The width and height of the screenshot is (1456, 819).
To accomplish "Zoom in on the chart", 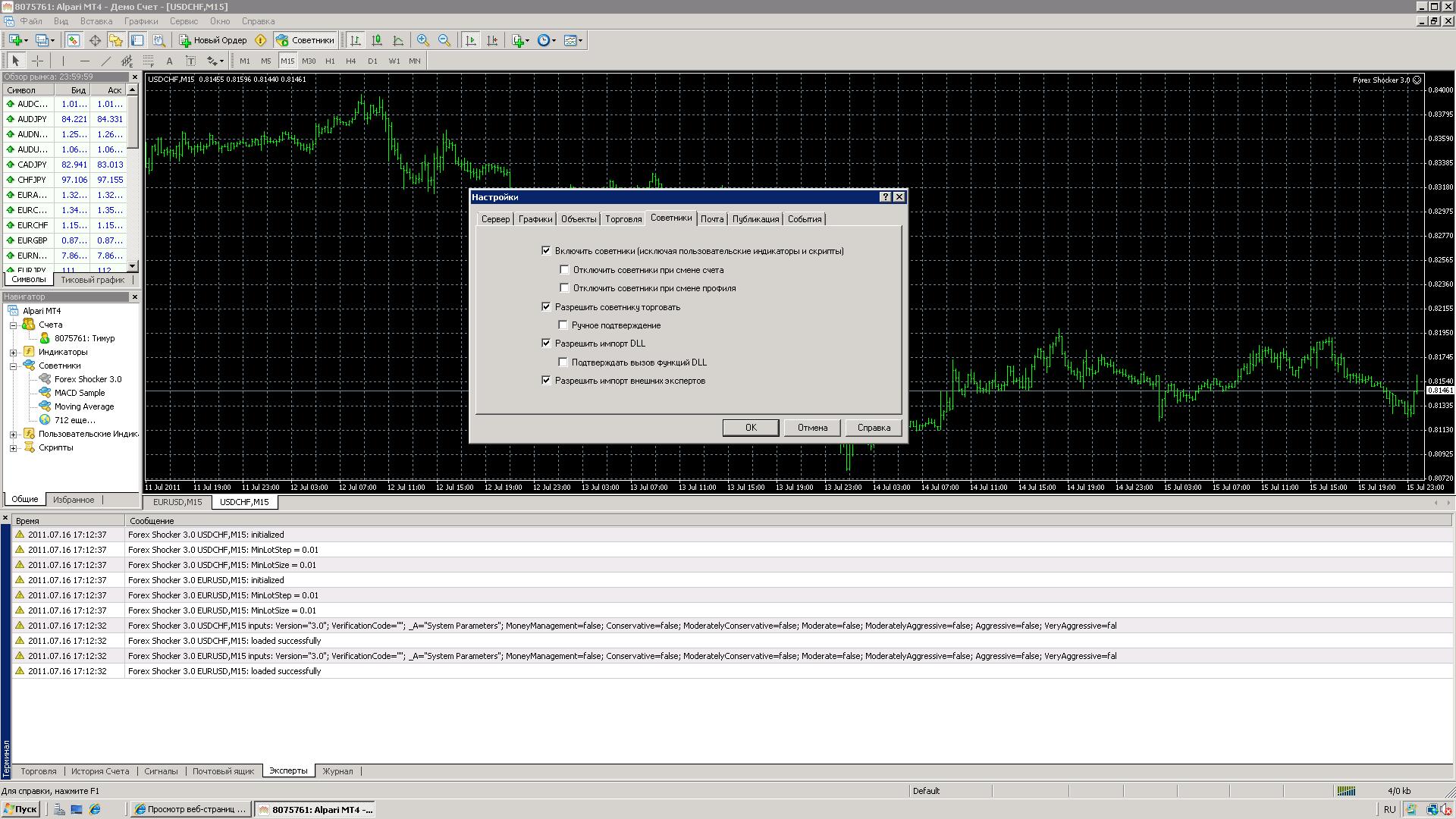I will point(423,40).
